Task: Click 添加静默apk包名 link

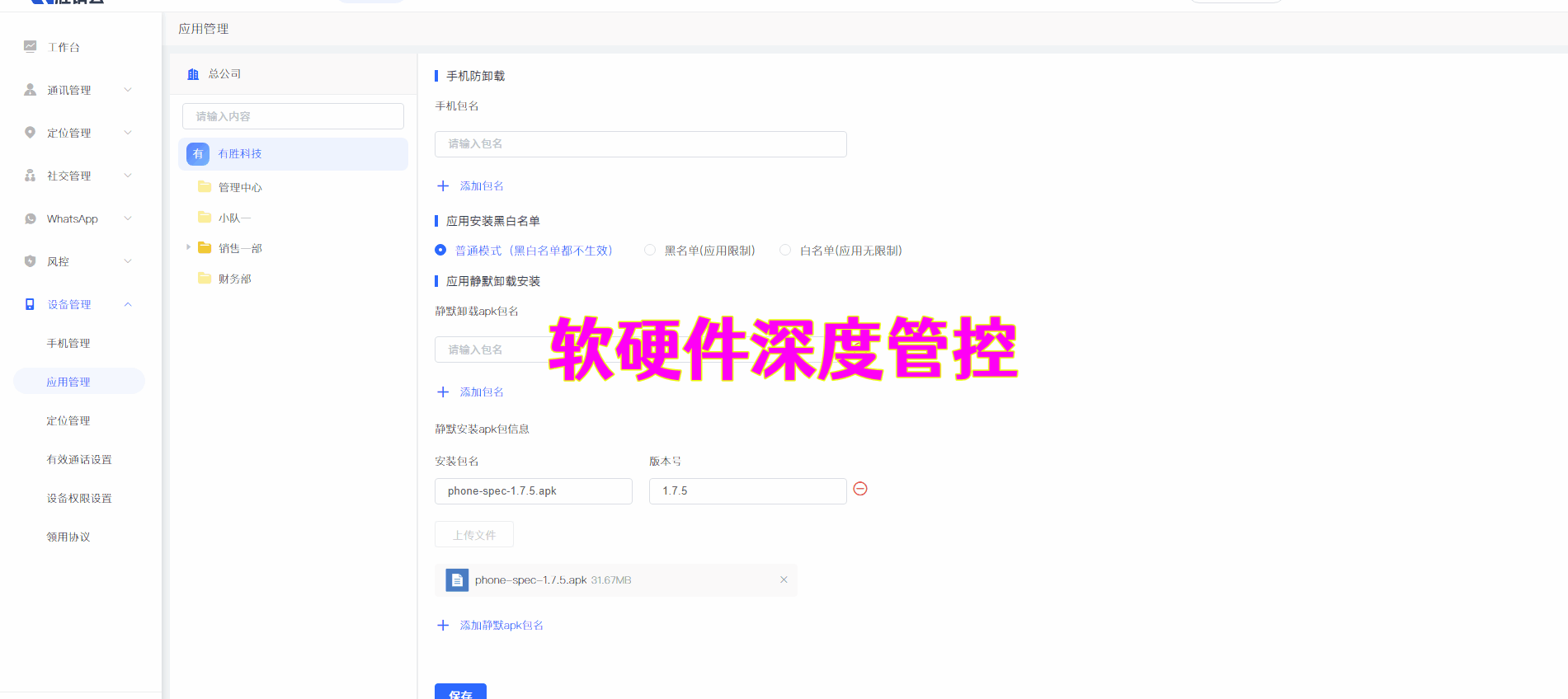Action: [x=501, y=626]
